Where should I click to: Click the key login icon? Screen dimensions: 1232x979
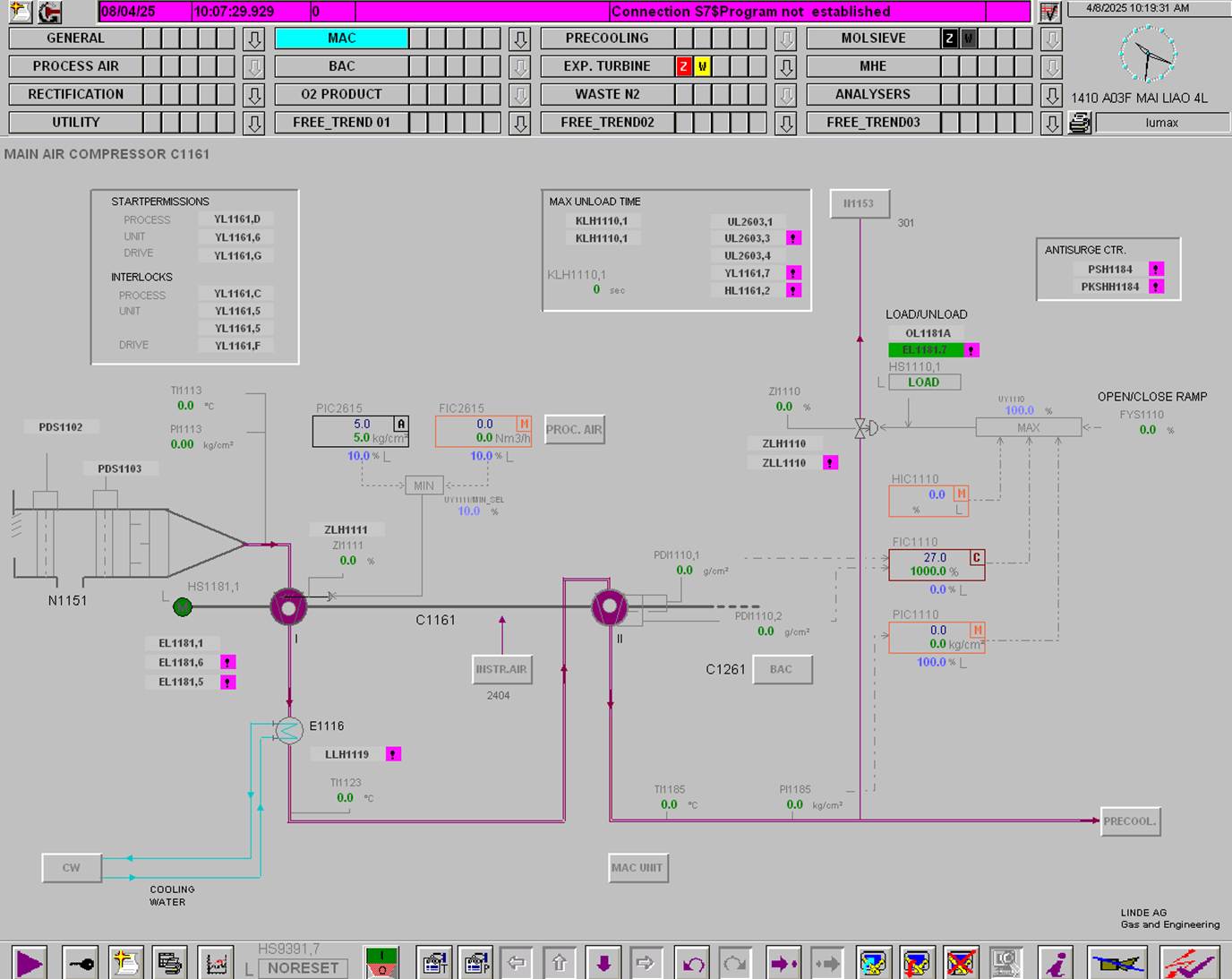tap(81, 964)
